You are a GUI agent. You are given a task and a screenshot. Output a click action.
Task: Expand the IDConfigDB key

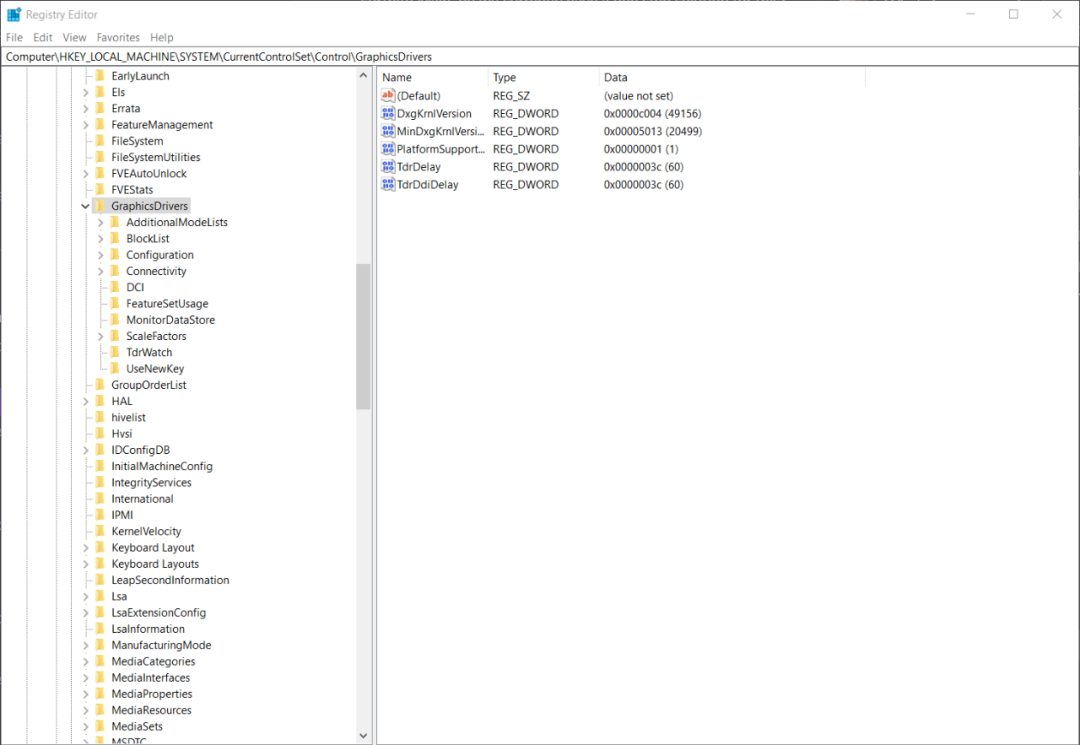coord(85,450)
